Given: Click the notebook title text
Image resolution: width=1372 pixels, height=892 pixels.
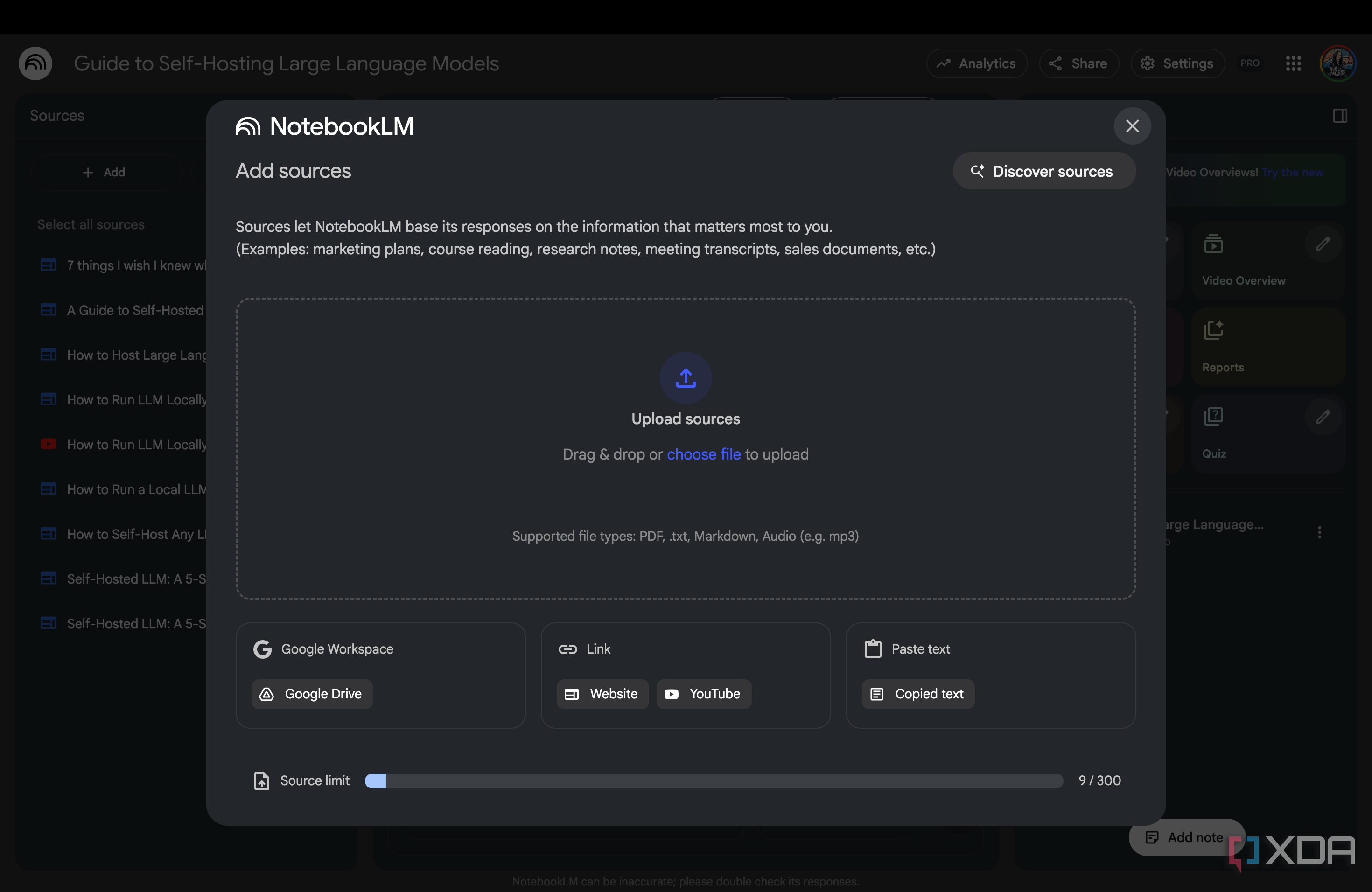Looking at the screenshot, I should pos(286,63).
